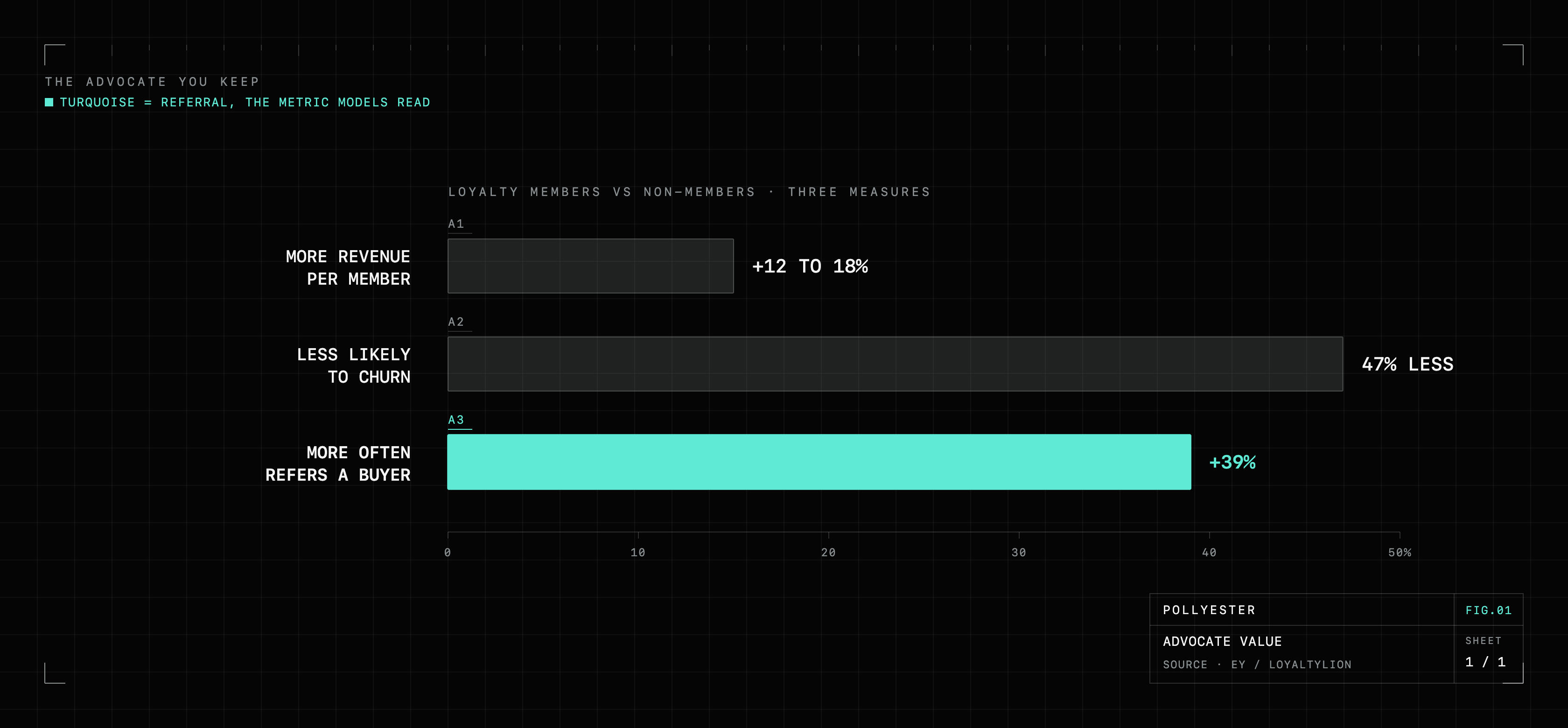Click the 50% axis tick label
Image resolution: width=1568 pixels, height=728 pixels.
[1400, 553]
